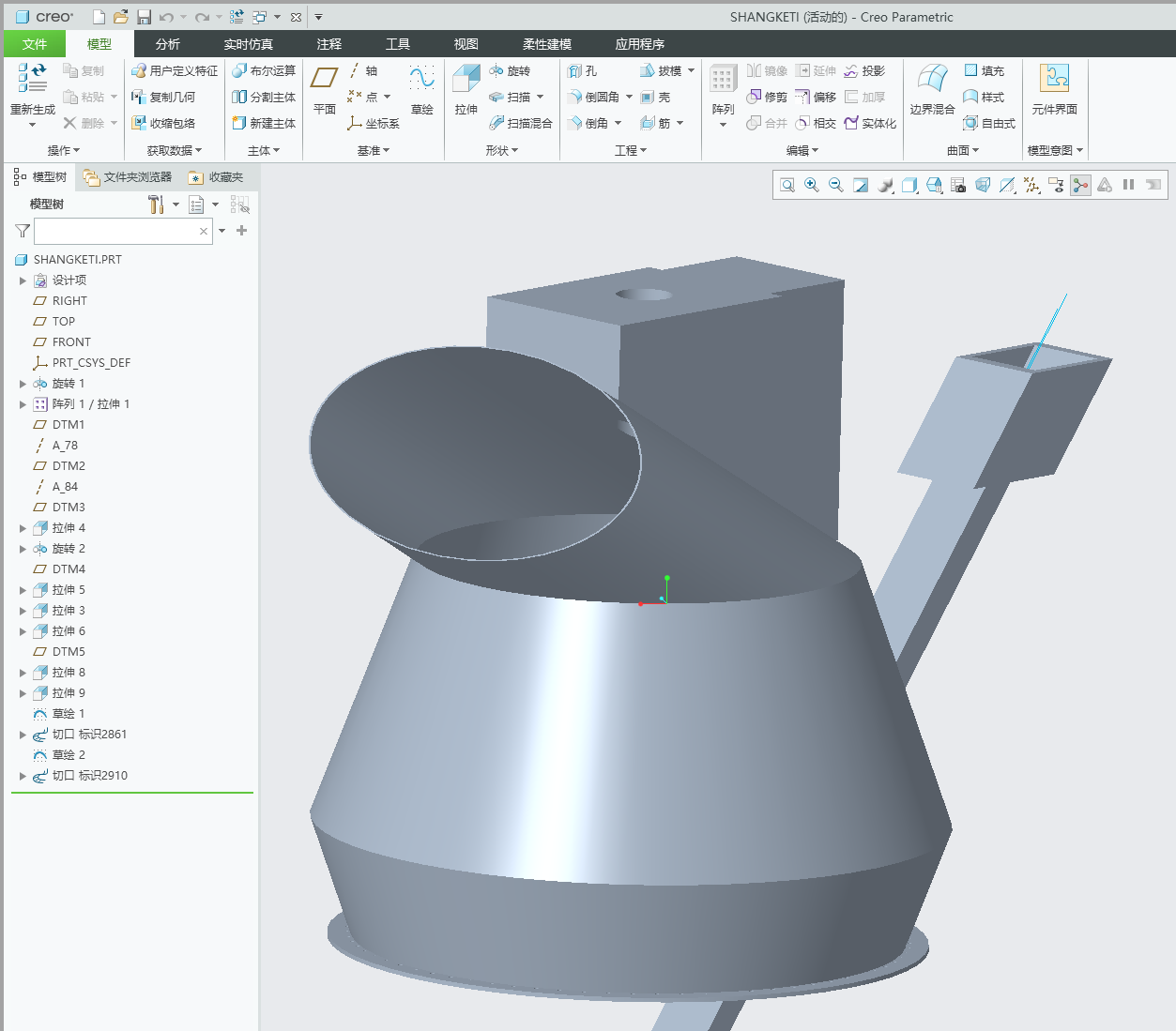Select 草绘 2 in model tree
Viewport: 1176px width, 1031px height.
69,755
